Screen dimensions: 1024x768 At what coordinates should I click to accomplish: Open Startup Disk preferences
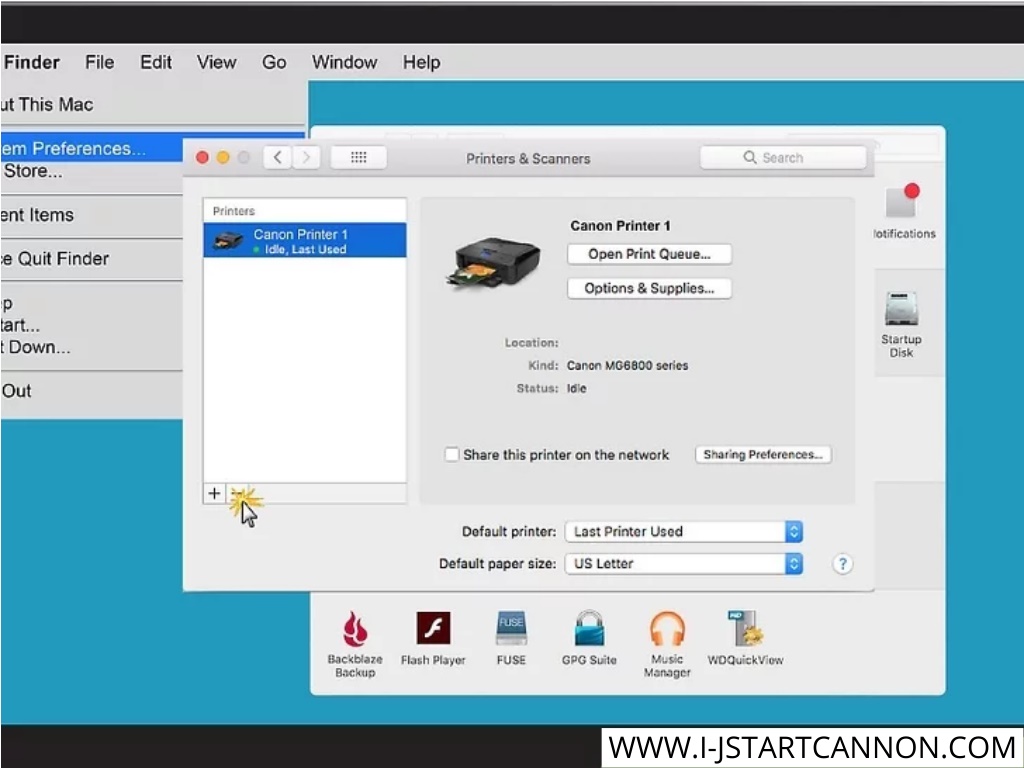point(901,324)
